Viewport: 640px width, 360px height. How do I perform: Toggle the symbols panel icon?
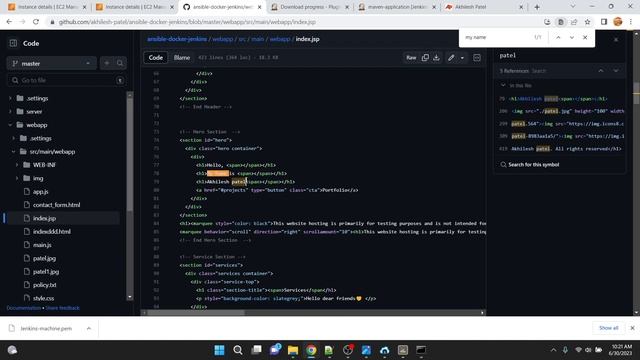click(477, 58)
